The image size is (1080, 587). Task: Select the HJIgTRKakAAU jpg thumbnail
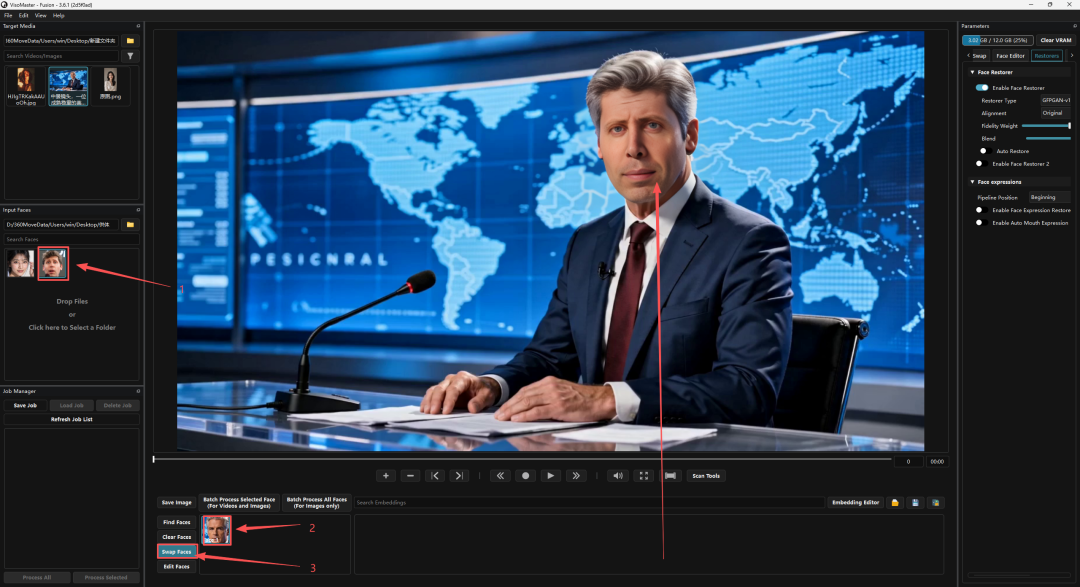coord(25,86)
